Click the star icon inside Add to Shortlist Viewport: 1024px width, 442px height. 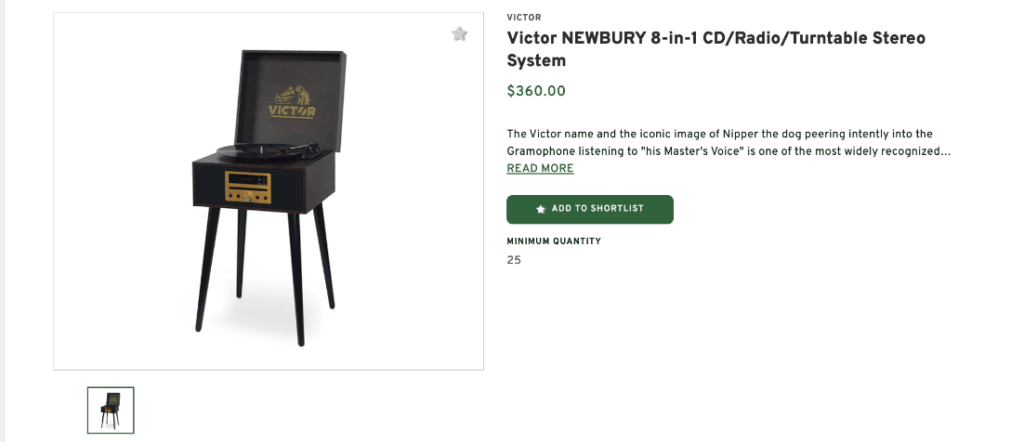[541, 209]
